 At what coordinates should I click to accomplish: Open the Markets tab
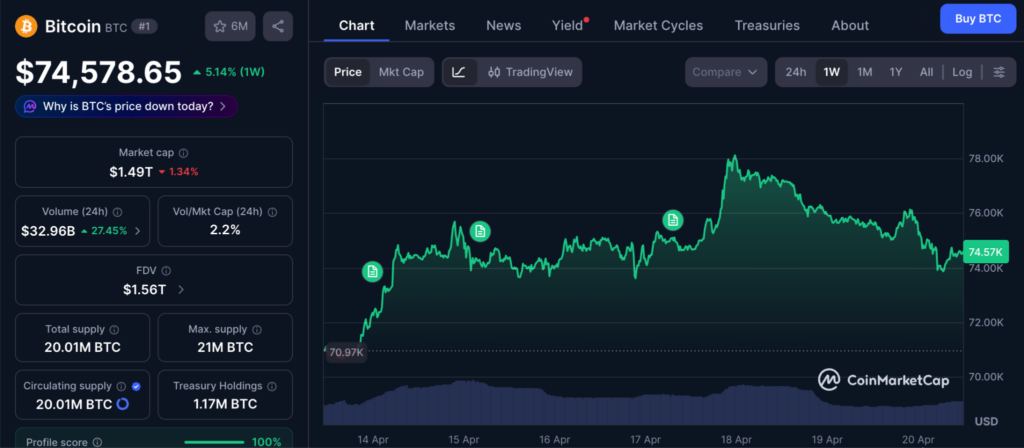click(429, 25)
